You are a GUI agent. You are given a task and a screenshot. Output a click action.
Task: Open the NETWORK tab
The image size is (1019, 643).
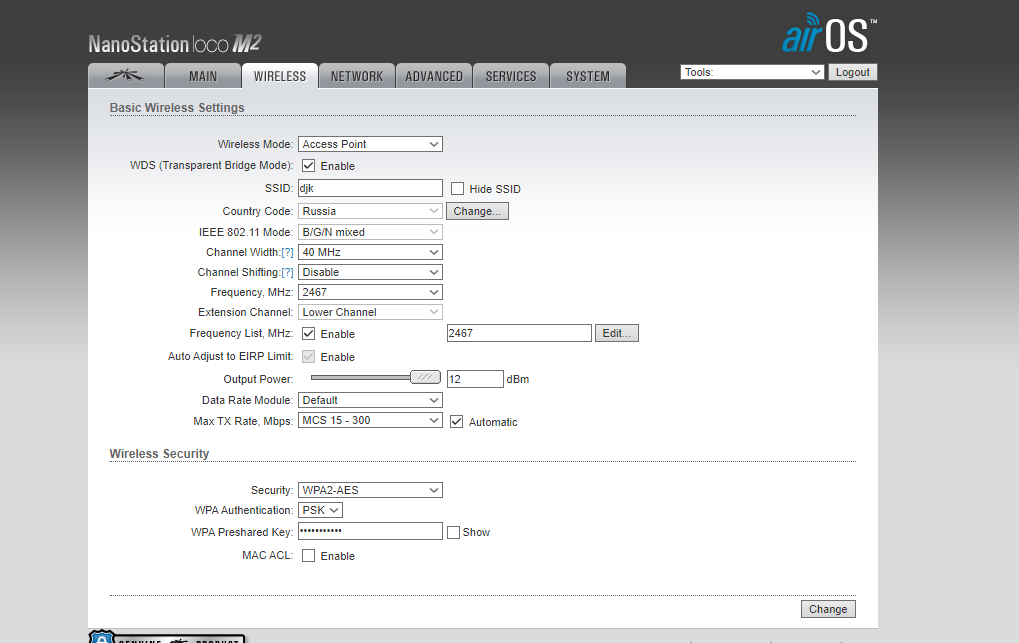coord(357,76)
